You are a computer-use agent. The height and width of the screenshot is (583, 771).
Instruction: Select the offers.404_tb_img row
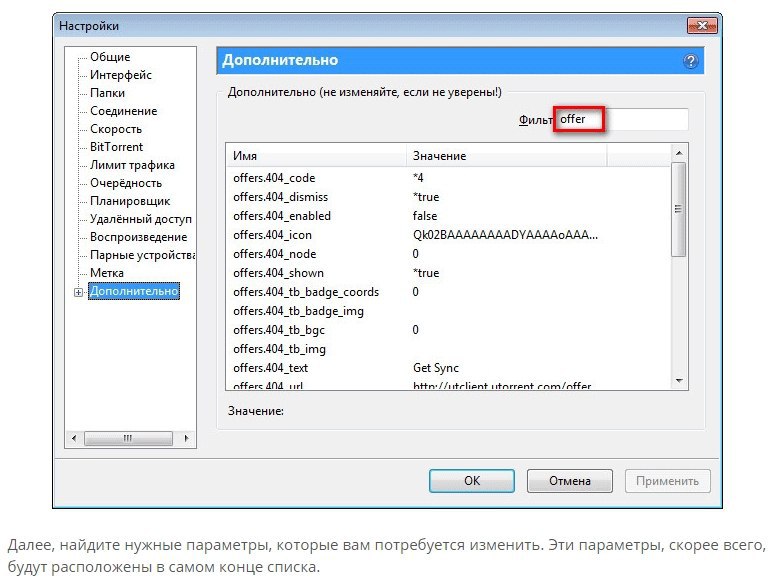tap(448, 349)
